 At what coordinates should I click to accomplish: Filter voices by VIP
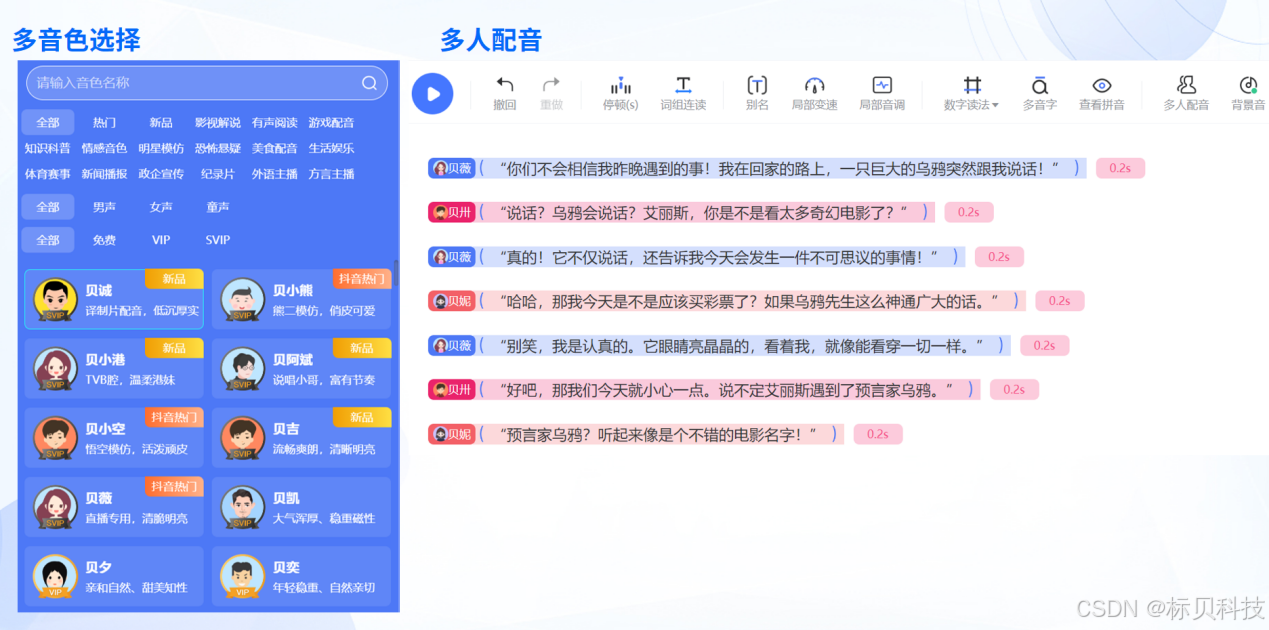(x=161, y=240)
